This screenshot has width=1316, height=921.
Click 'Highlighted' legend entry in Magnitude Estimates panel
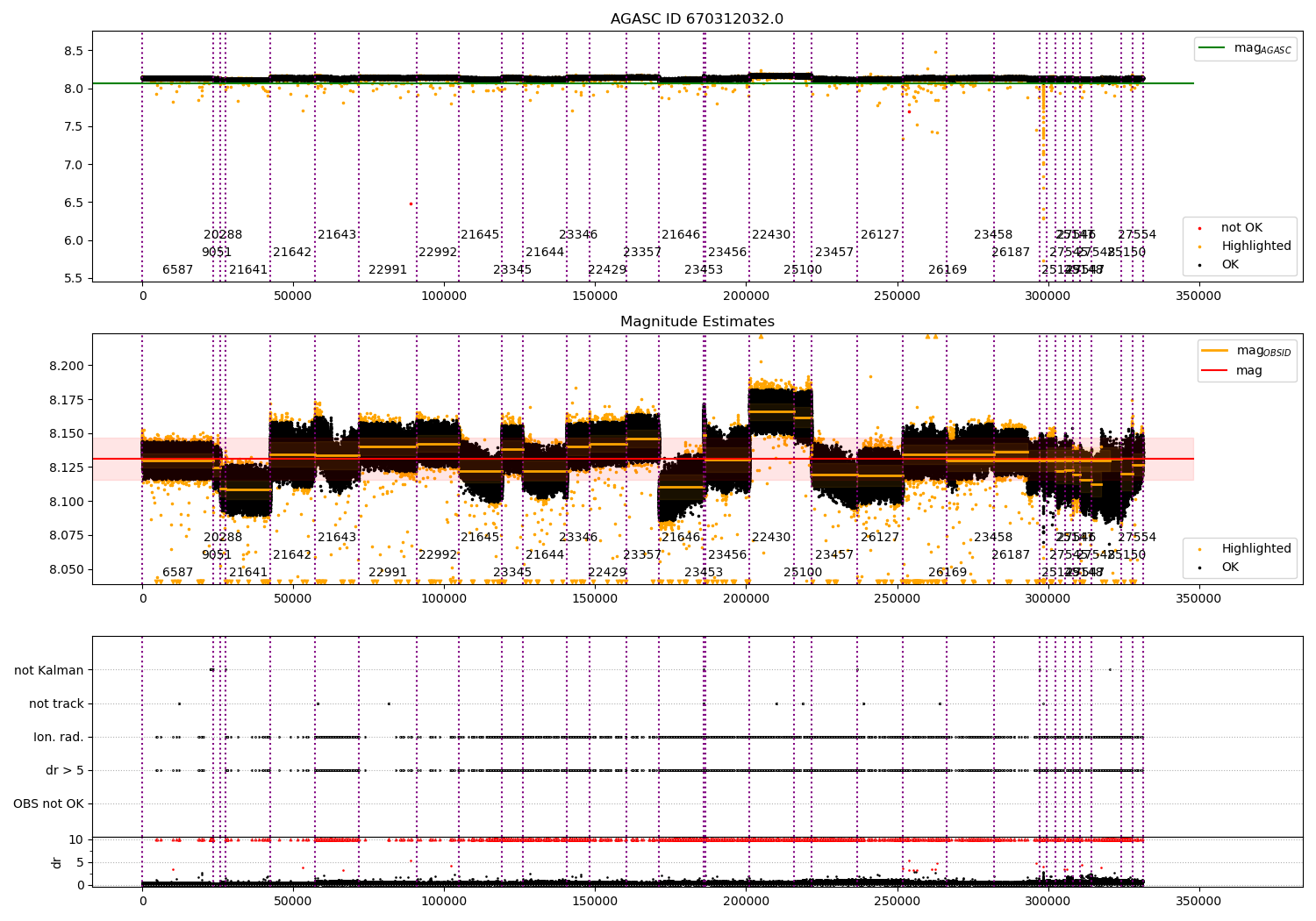point(1245,549)
